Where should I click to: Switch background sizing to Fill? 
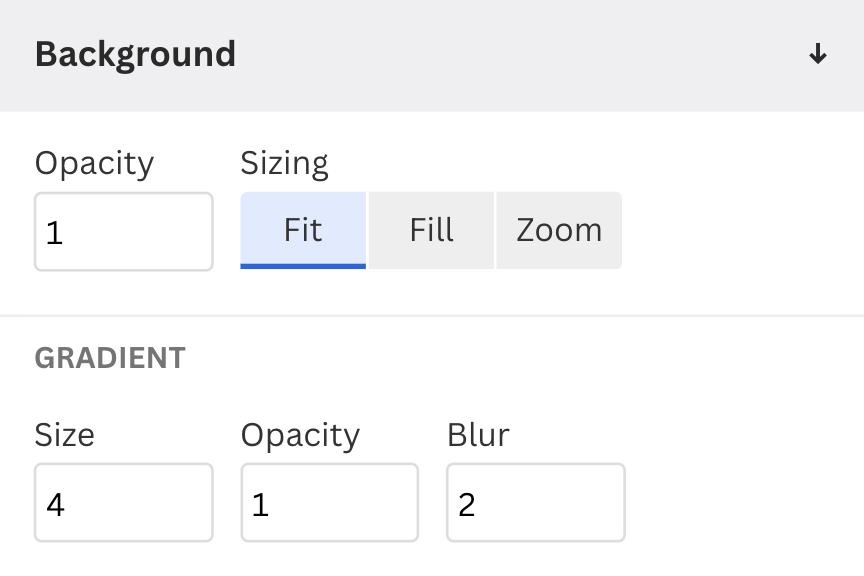point(431,231)
